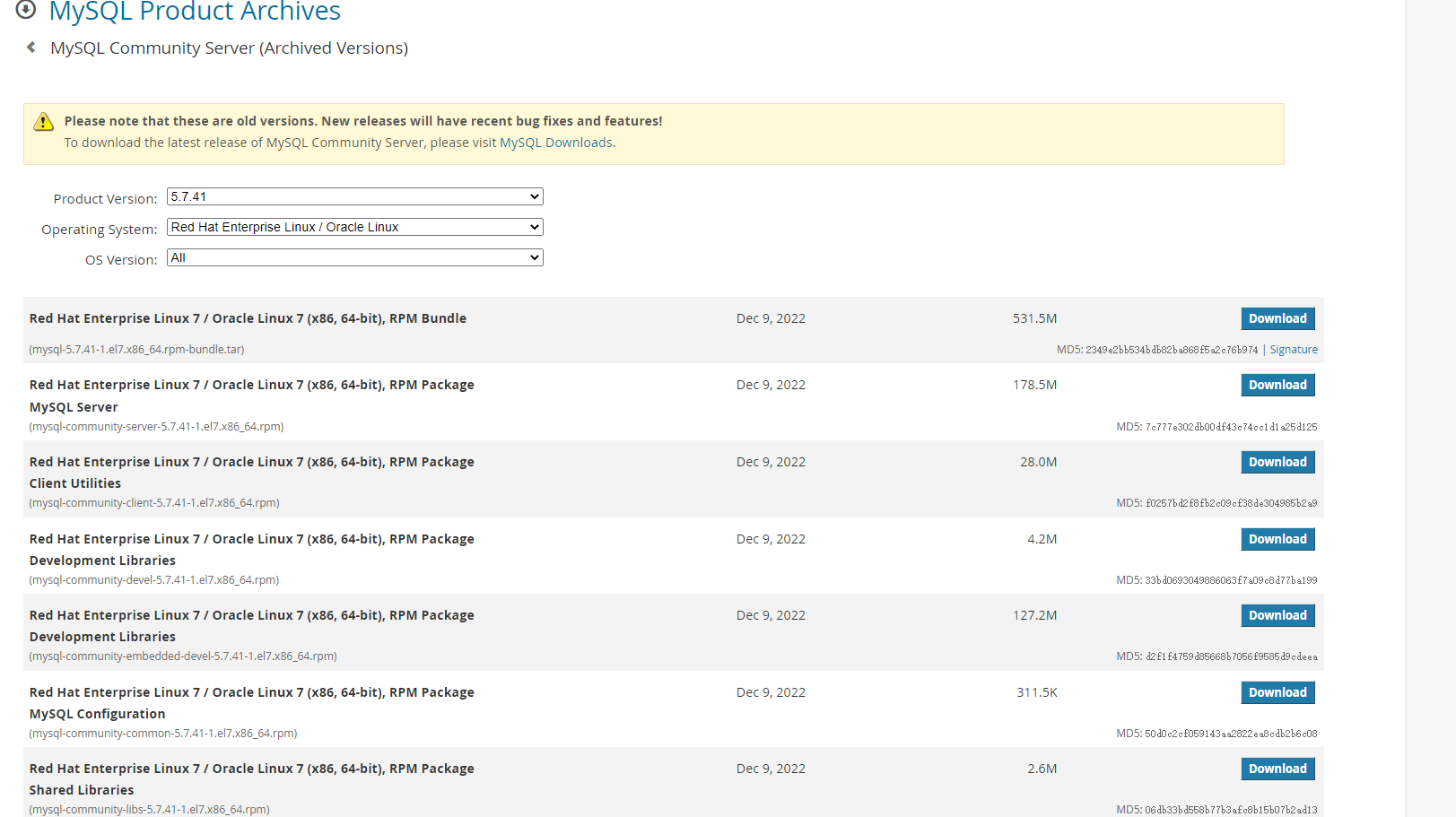The height and width of the screenshot is (817, 1456).
Task: Download the 4.2M Development Libraries package
Action: (1277, 539)
